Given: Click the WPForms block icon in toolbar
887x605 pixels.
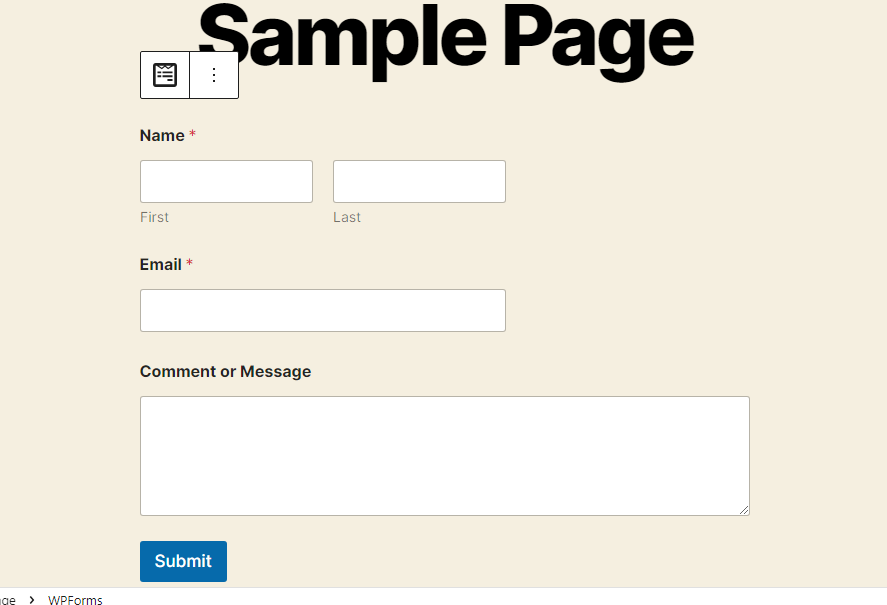Looking at the screenshot, I should pos(165,75).
